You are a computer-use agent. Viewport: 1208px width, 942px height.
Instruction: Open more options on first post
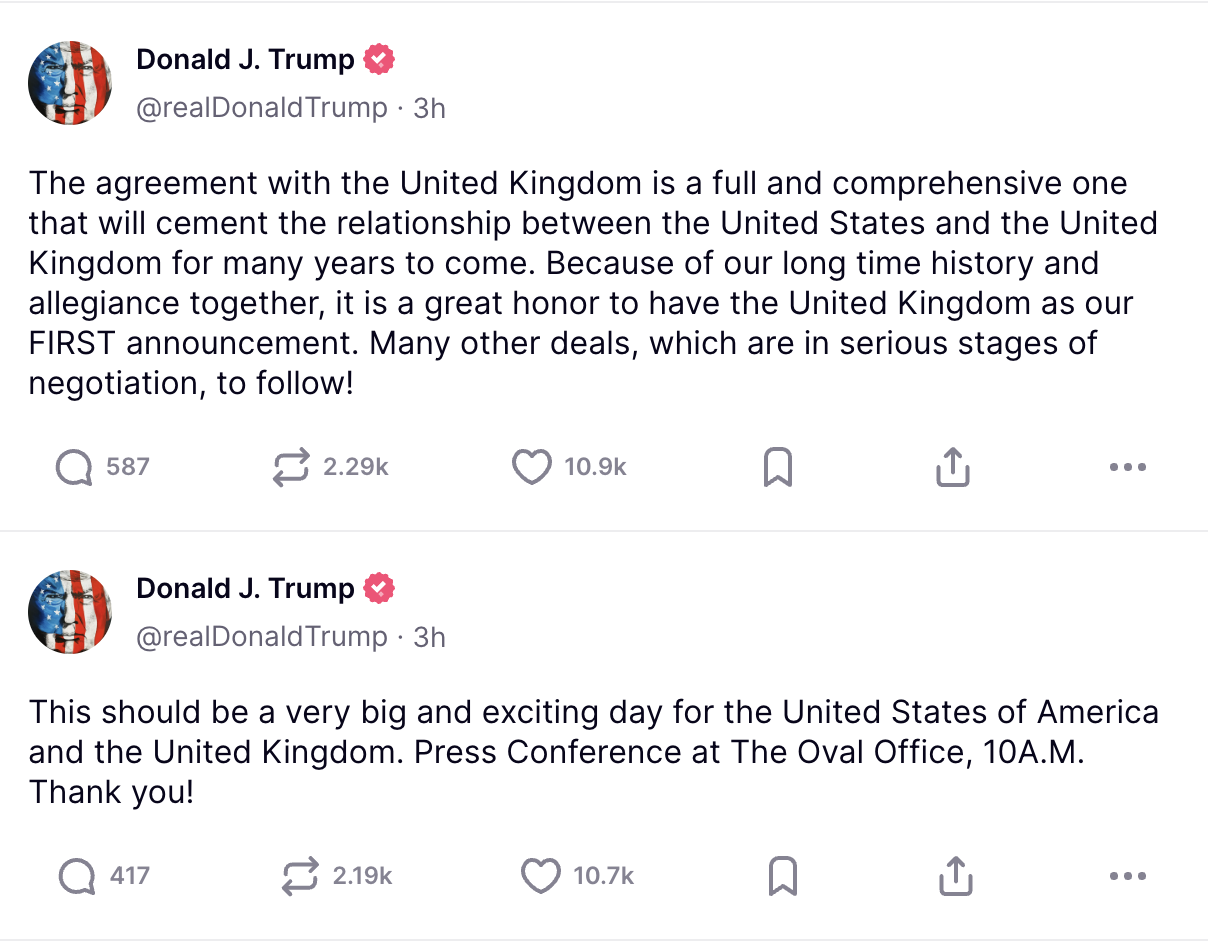coord(1128,467)
